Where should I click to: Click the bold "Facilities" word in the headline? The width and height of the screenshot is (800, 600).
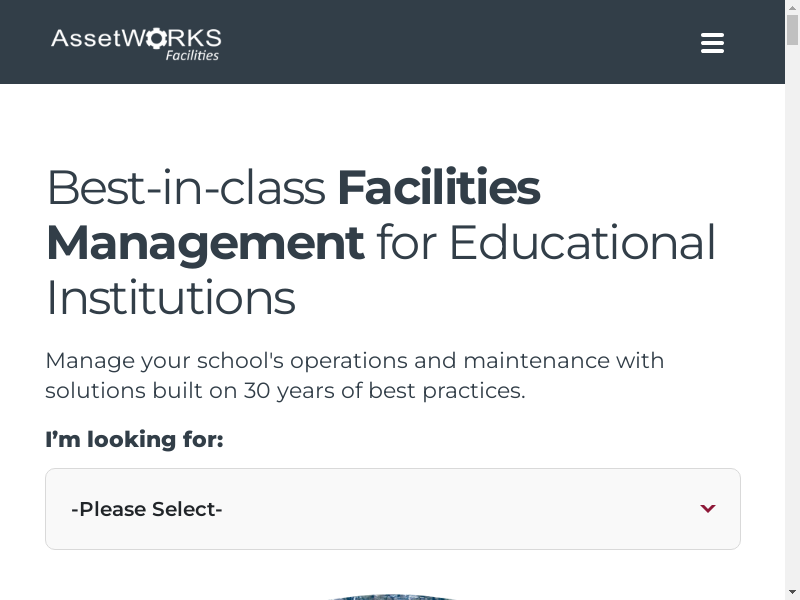(x=438, y=188)
